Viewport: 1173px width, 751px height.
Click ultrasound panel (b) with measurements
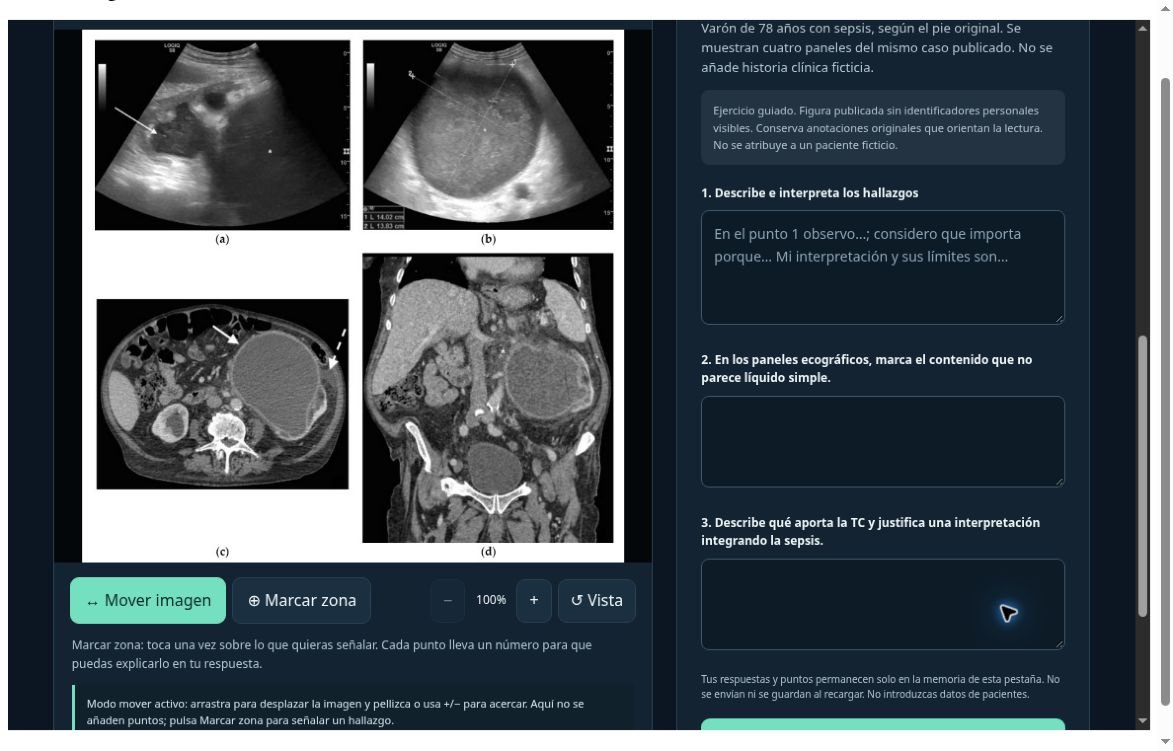coord(488,135)
